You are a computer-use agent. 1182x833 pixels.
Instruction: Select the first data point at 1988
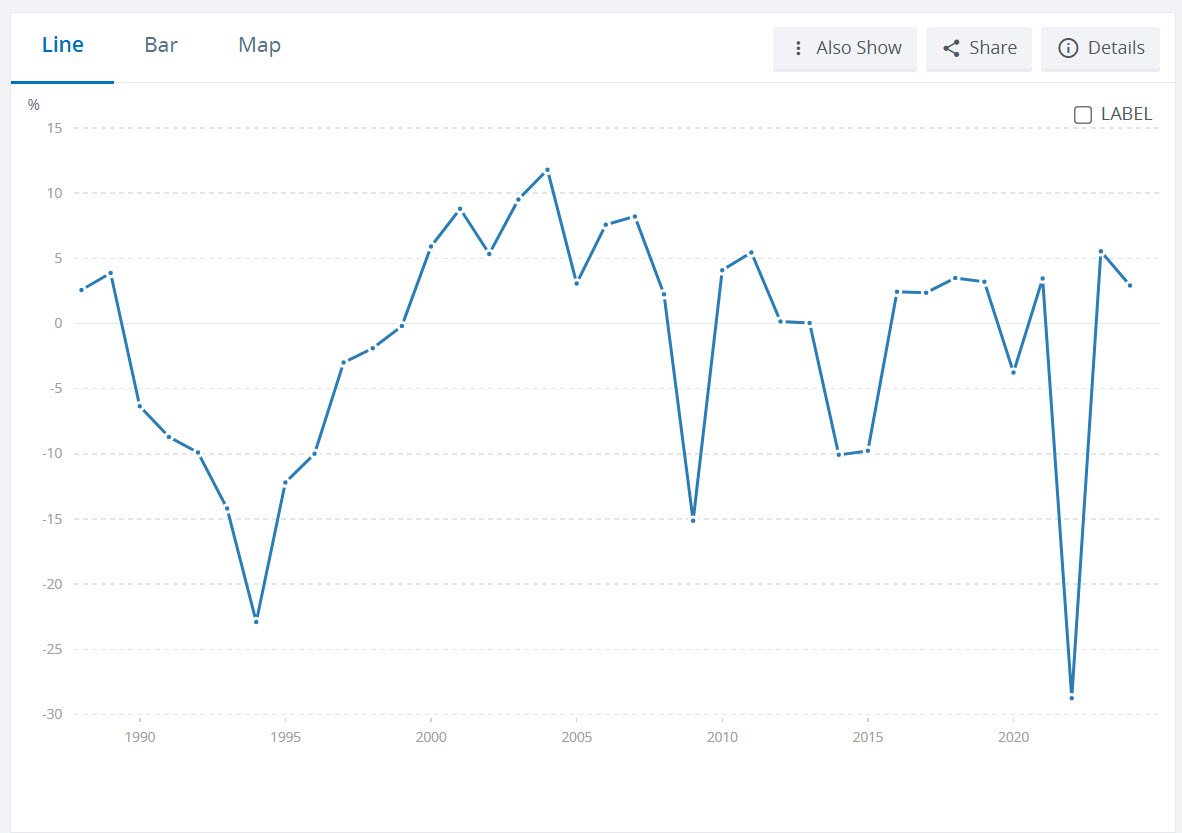[x=81, y=290]
